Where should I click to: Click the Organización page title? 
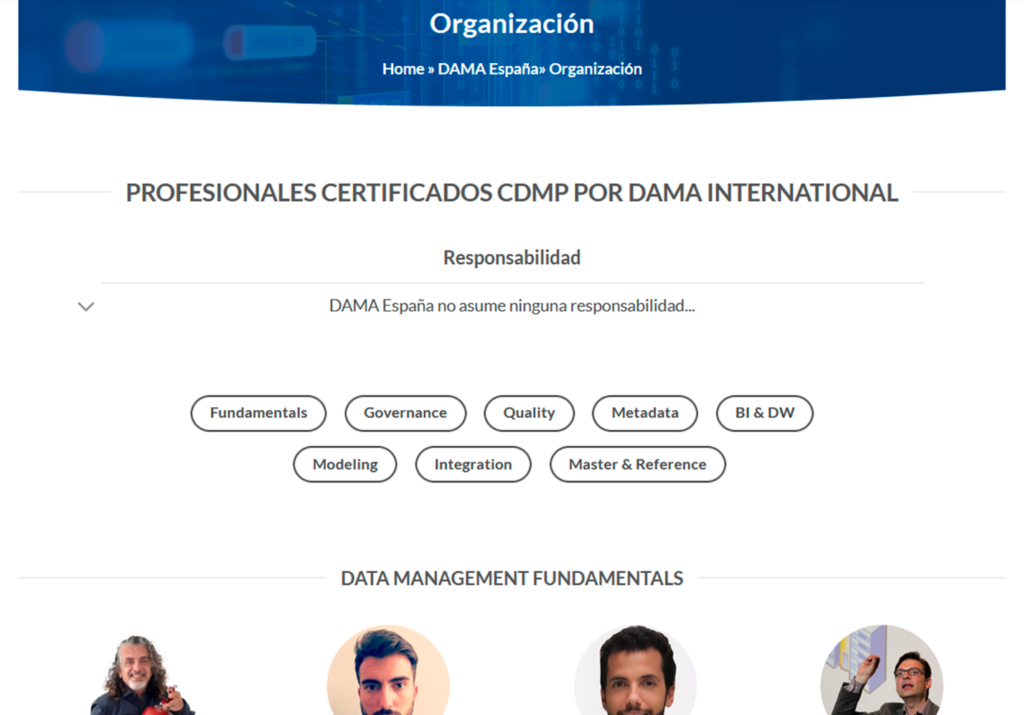coord(511,24)
